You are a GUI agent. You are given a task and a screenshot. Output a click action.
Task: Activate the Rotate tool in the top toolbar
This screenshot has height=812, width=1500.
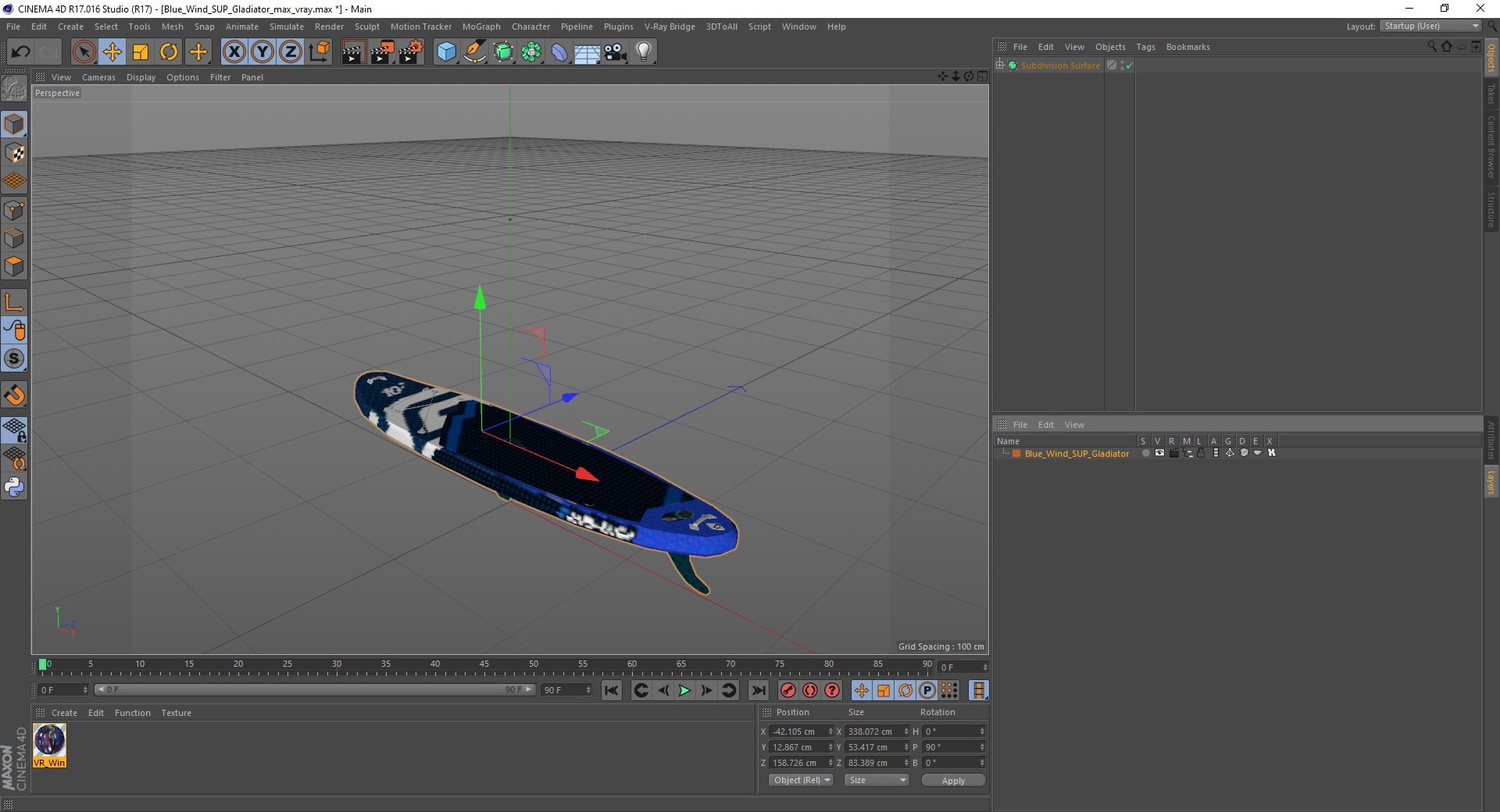(x=169, y=52)
